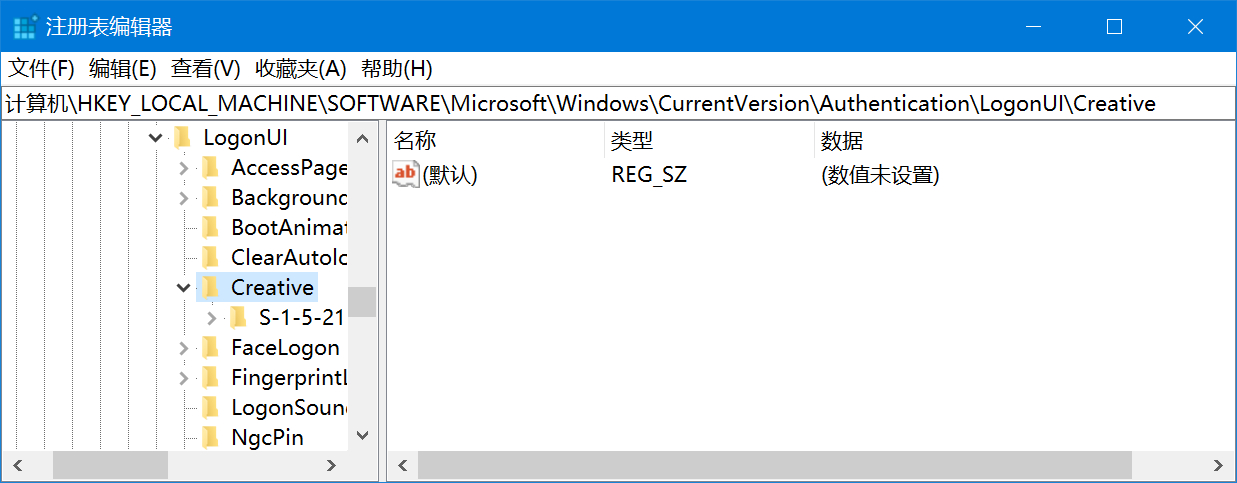Close the Registry Editor window

point(1195,27)
